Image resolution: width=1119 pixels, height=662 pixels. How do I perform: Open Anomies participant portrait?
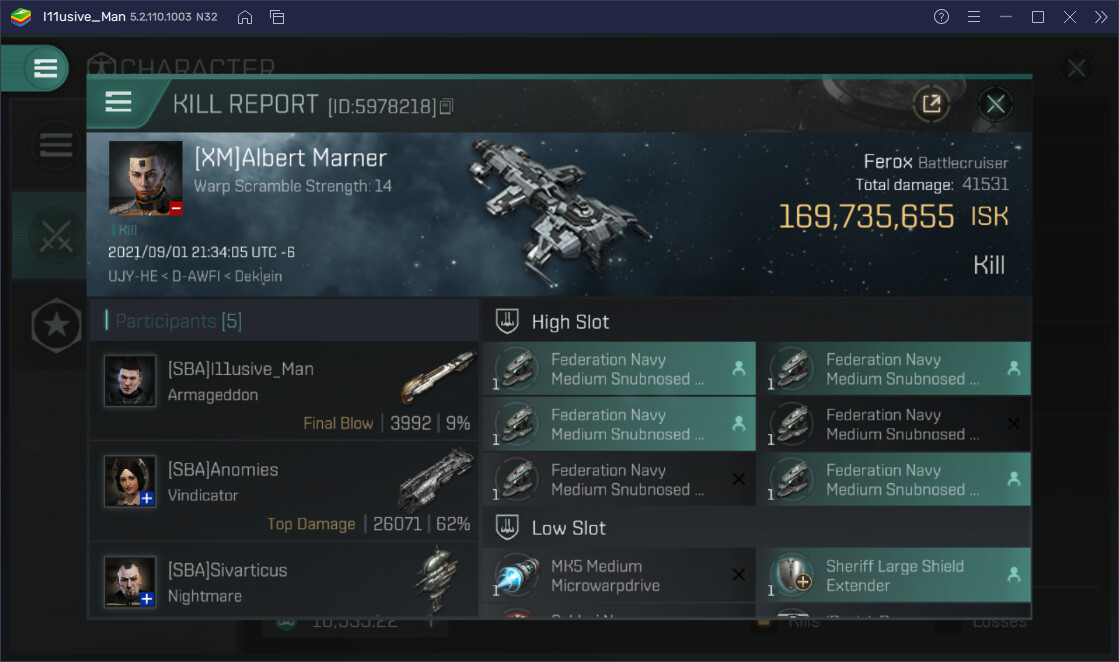tap(130, 482)
